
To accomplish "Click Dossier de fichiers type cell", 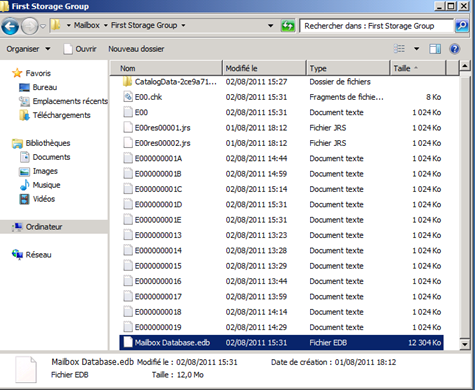I will pyautogui.click(x=340, y=82).
